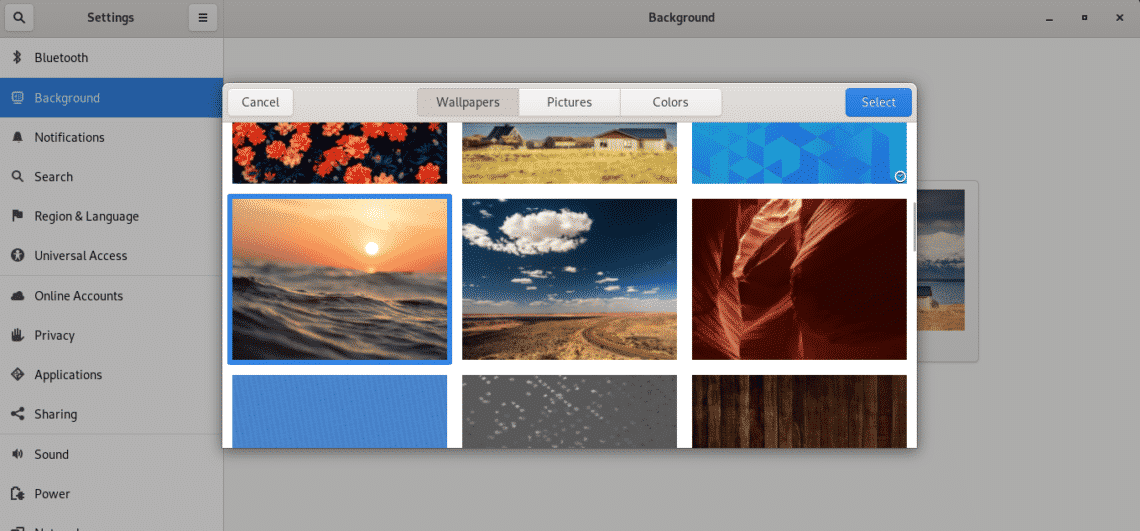Select the red flowers wallpaper
Screen dimensions: 1140x531
pyautogui.click(x=340, y=153)
